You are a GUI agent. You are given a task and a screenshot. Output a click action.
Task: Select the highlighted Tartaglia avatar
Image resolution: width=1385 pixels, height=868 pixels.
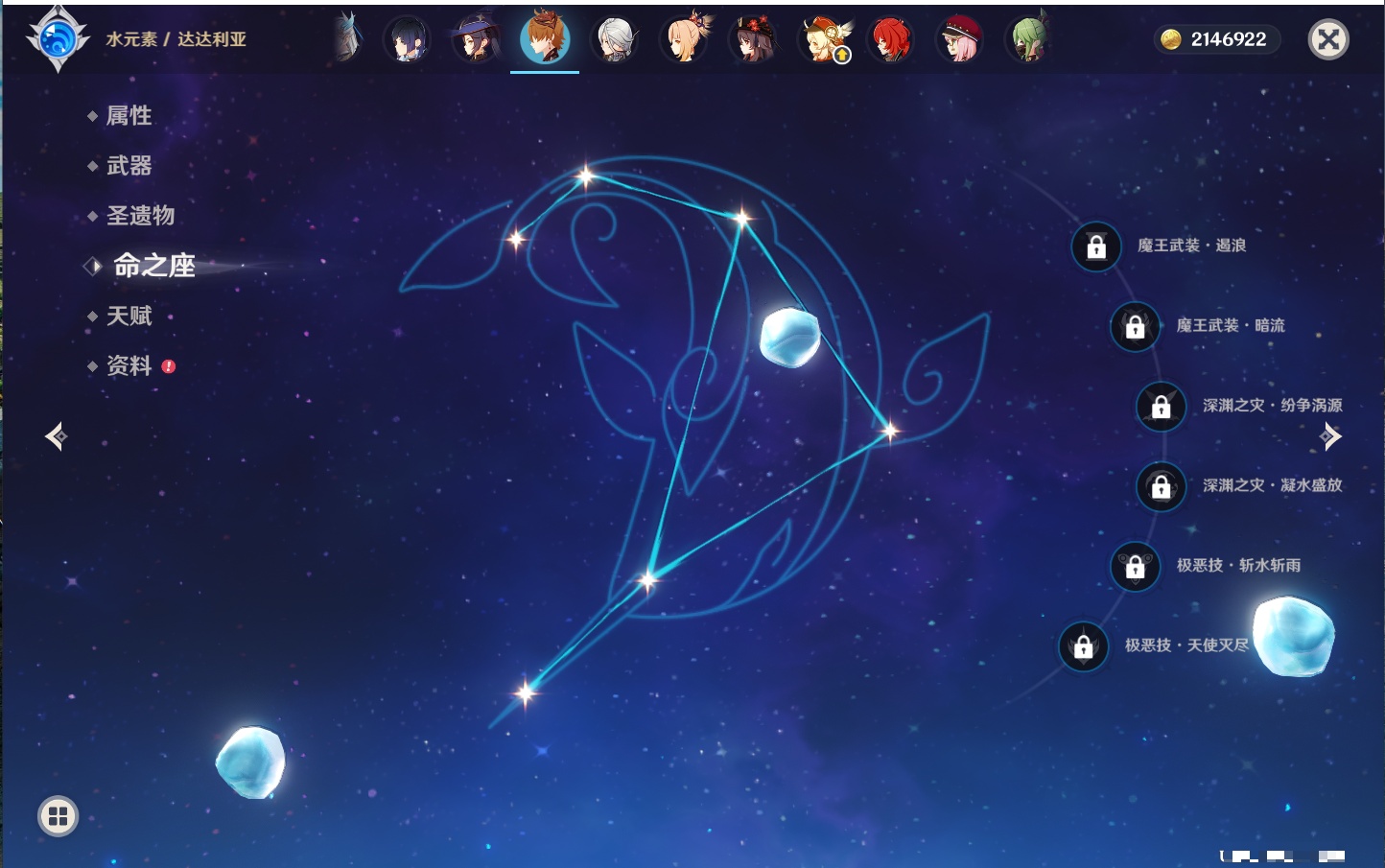click(545, 39)
